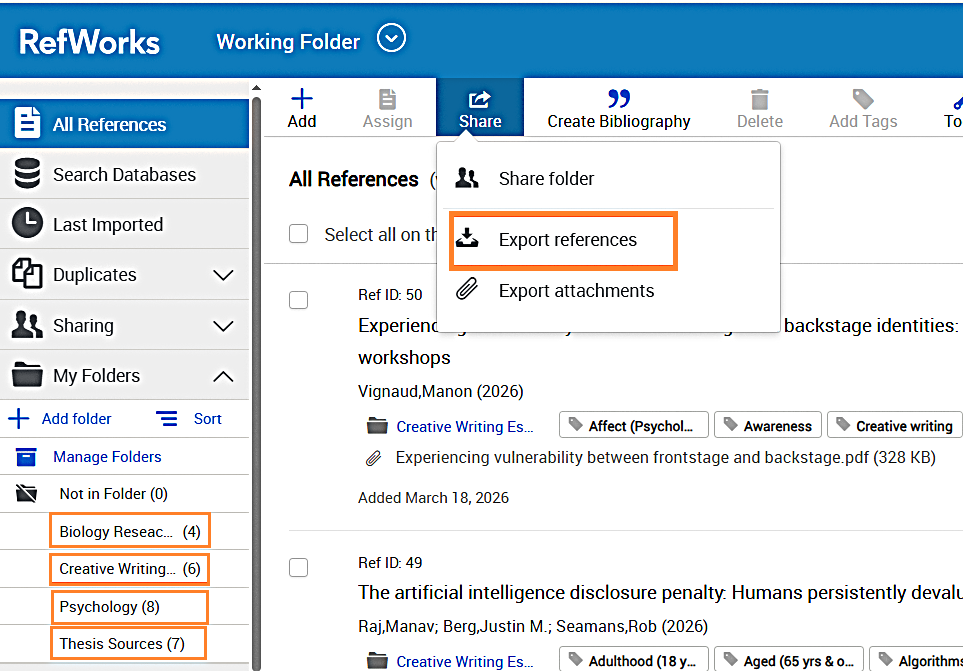This screenshot has height=671, width=963.
Task: Click the sidebar vertical scrollbar
Action: (257, 380)
